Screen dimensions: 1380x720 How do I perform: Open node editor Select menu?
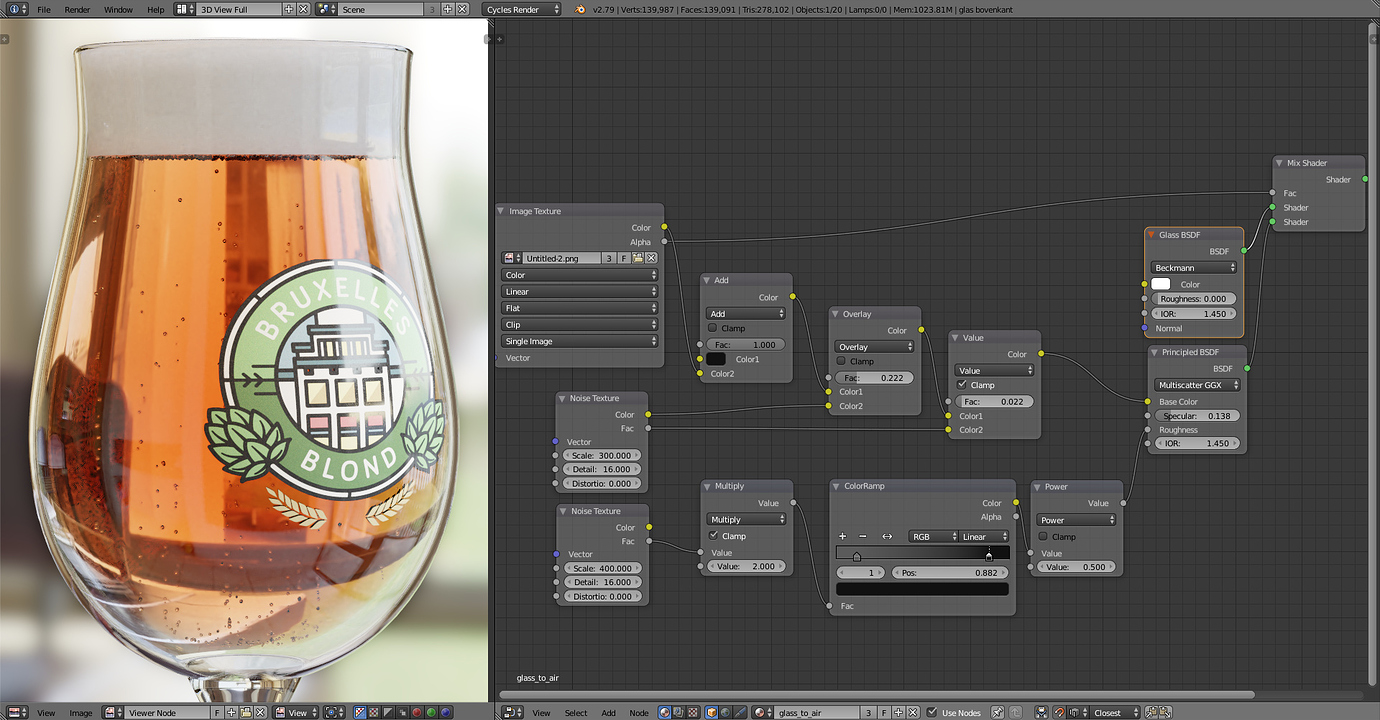[576, 712]
